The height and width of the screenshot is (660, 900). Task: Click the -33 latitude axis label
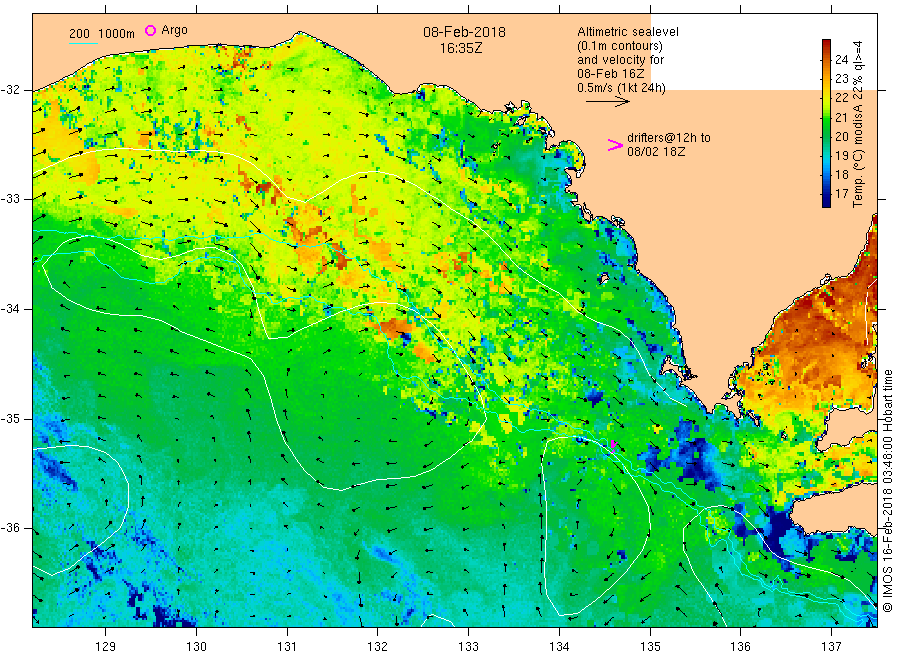10,199
